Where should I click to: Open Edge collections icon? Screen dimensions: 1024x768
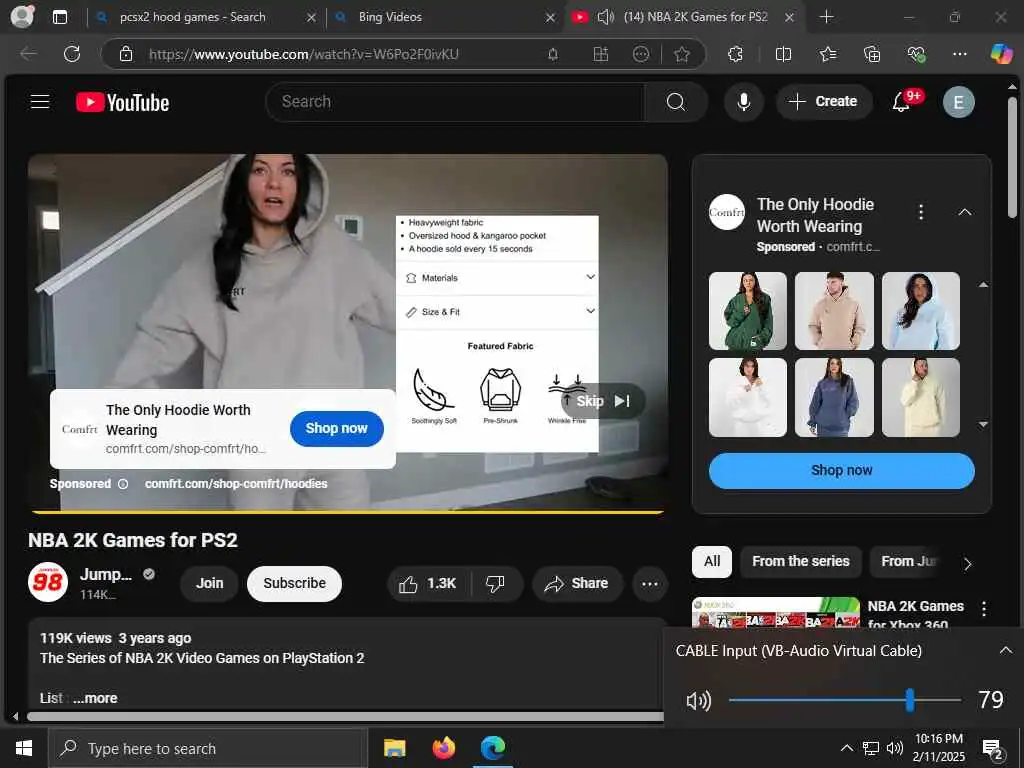(872, 54)
